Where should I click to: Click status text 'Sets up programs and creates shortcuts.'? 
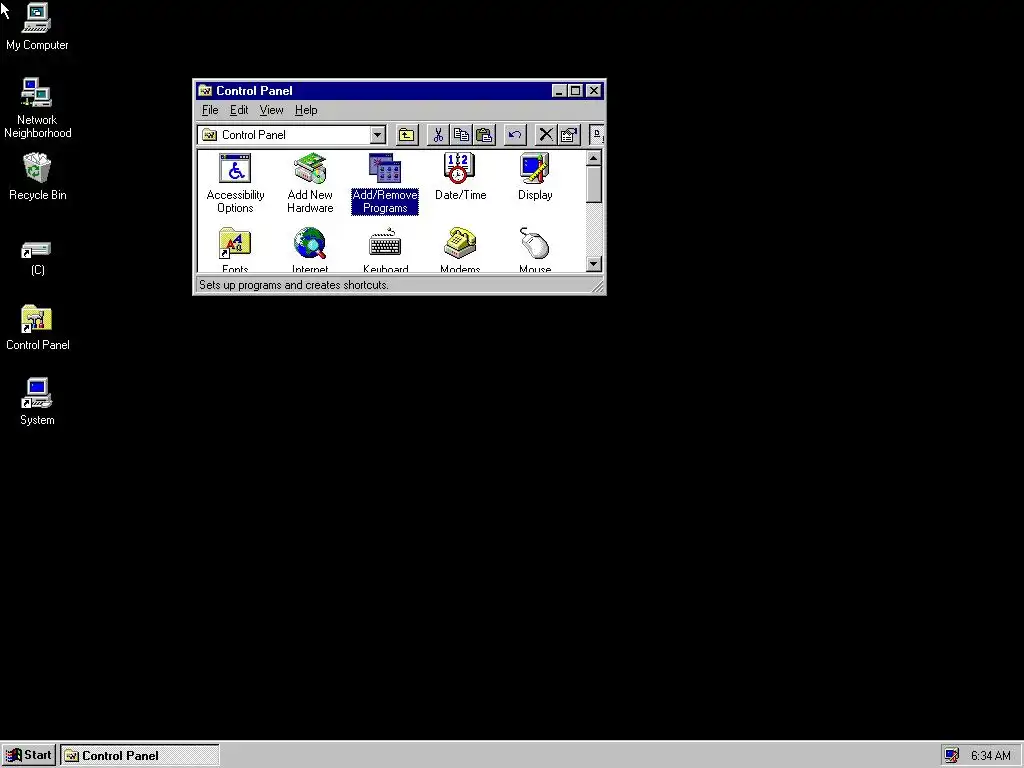(293, 285)
